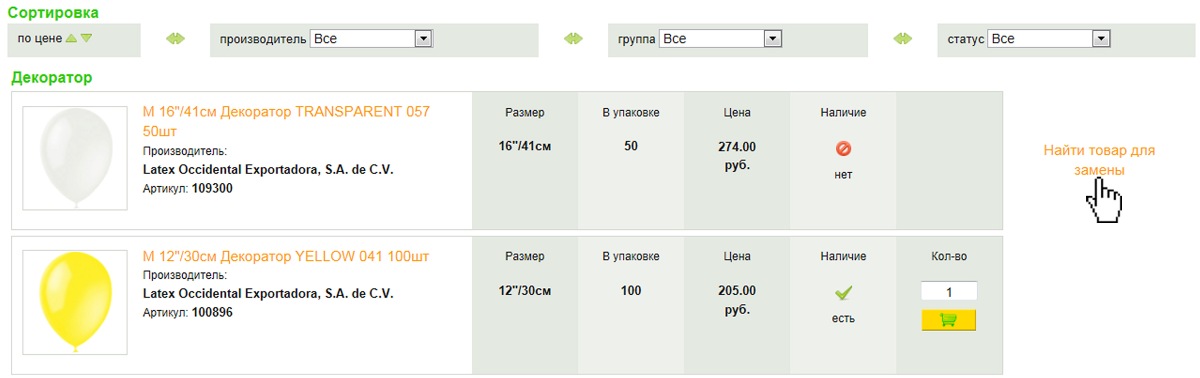This screenshot has width=1200, height=378.
Task: Sort by price ascending arrow
Action: pyautogui.click(x=71, y=39)
